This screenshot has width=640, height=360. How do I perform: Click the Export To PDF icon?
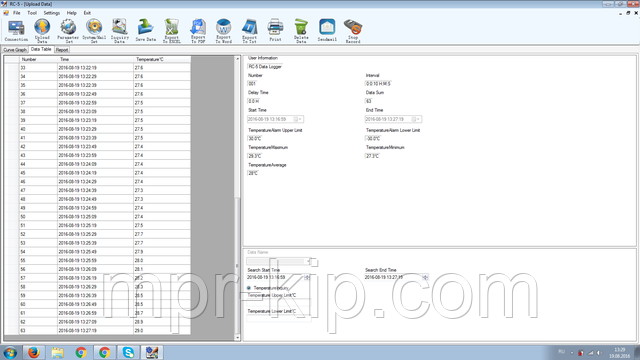(198, 31)
